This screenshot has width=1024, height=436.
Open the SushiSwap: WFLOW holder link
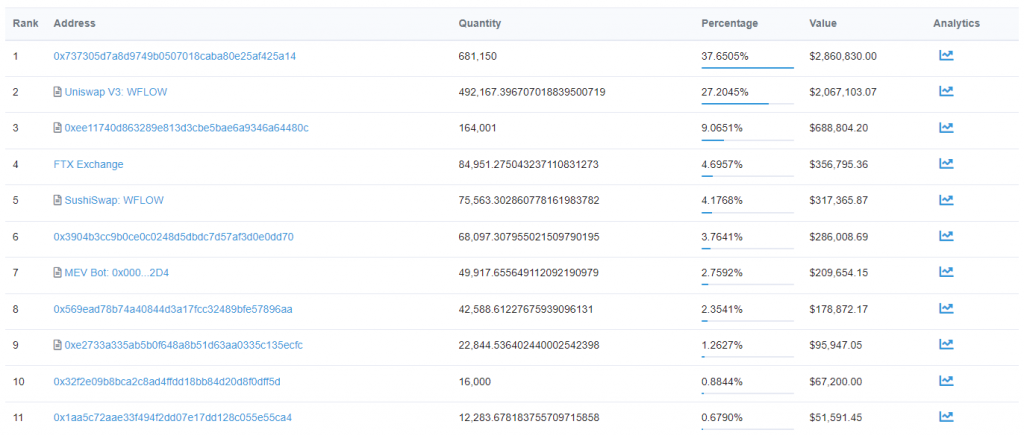(114, 200)
